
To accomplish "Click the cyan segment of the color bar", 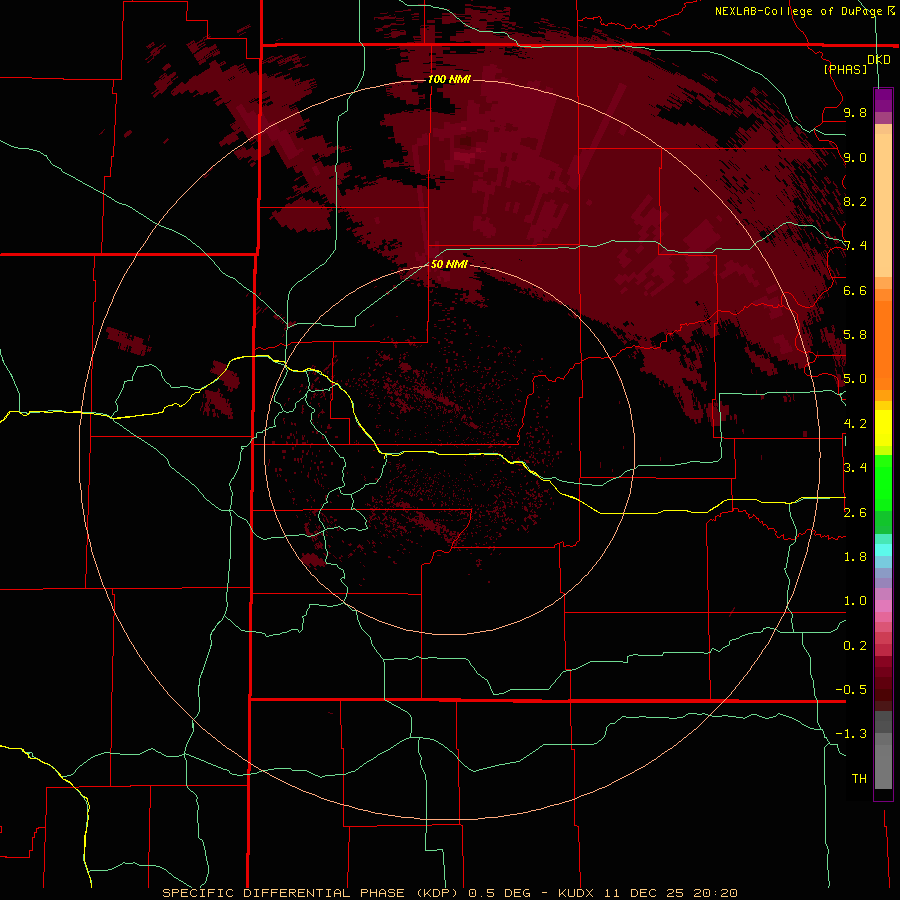I will 883,550.
